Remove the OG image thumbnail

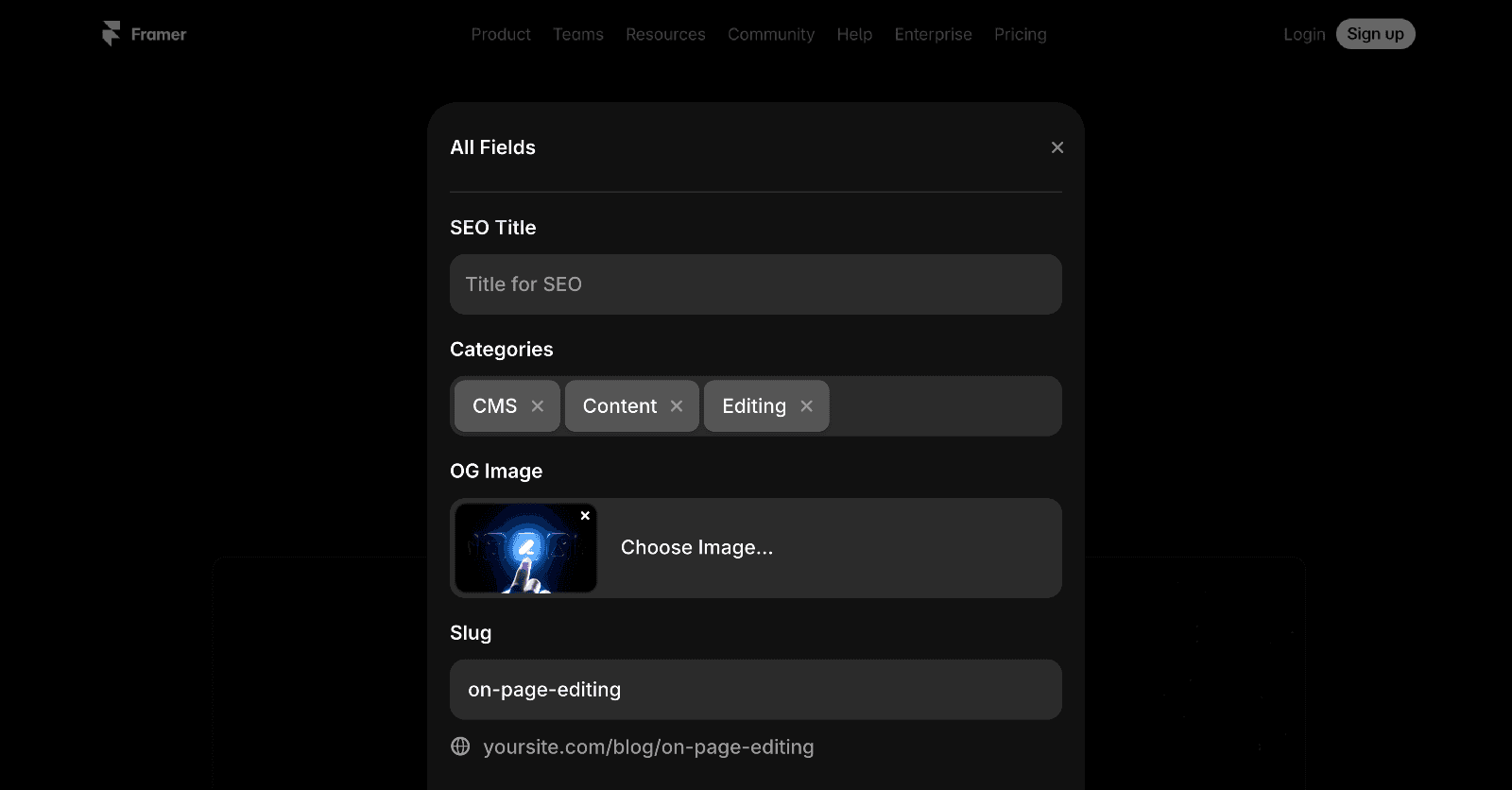[585, 516]
